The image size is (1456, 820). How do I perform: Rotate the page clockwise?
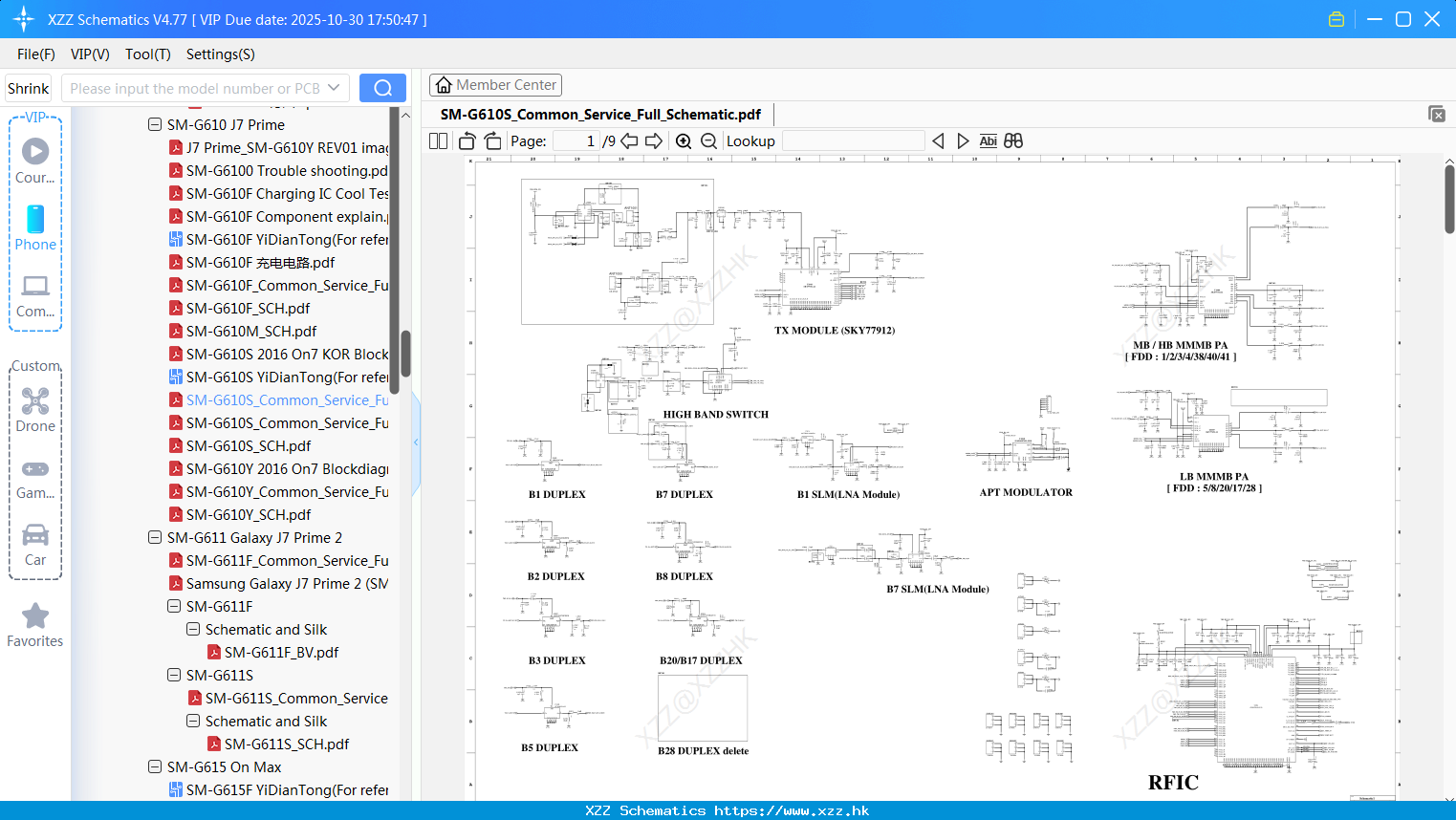(492, 141)
